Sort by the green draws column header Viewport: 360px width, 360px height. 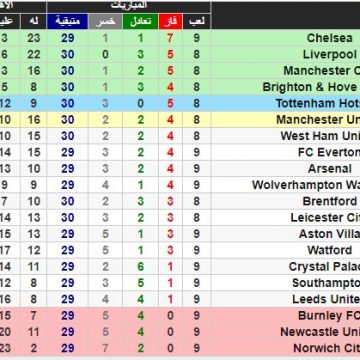(140, 22)
